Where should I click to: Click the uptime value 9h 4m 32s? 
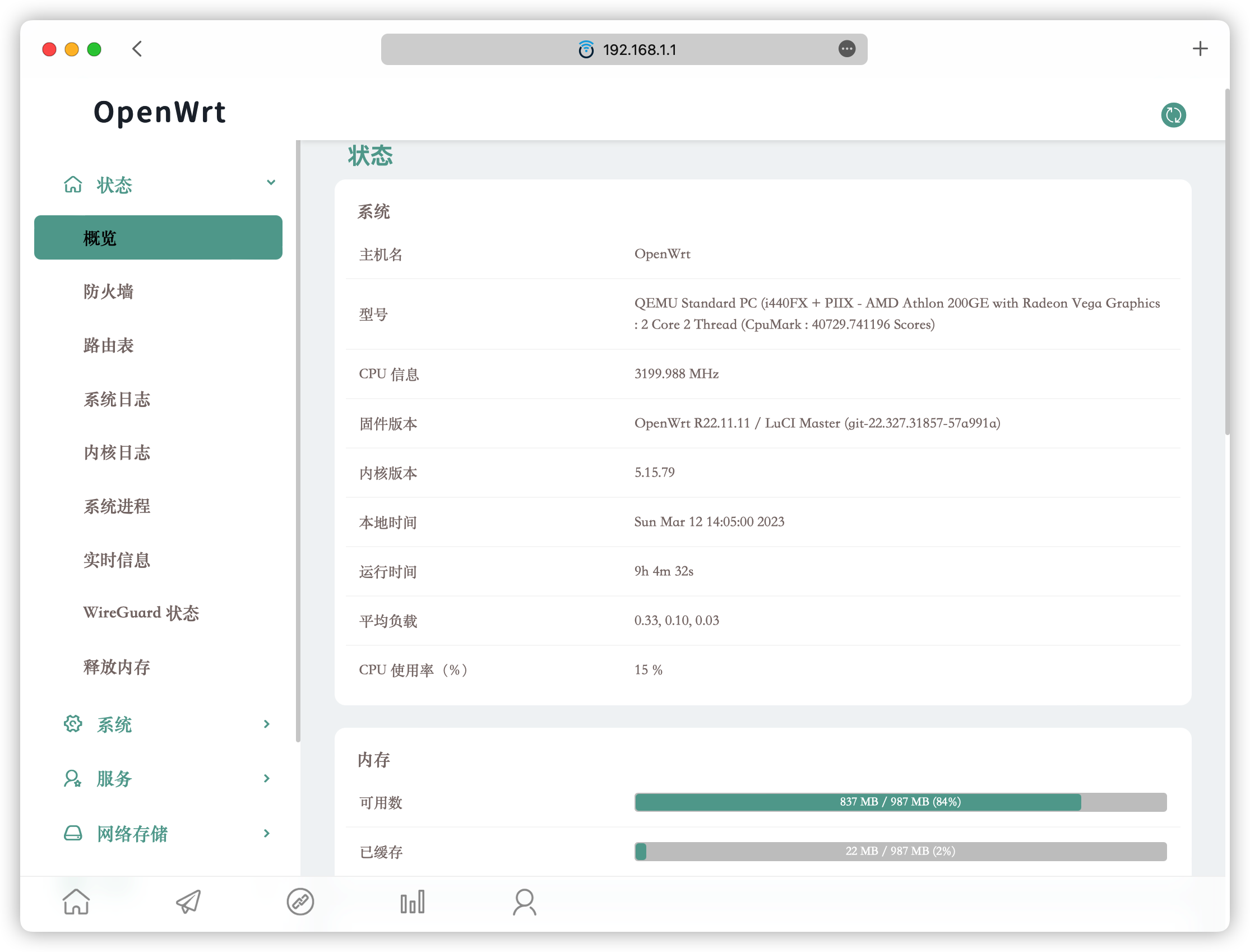pos(663,571)
